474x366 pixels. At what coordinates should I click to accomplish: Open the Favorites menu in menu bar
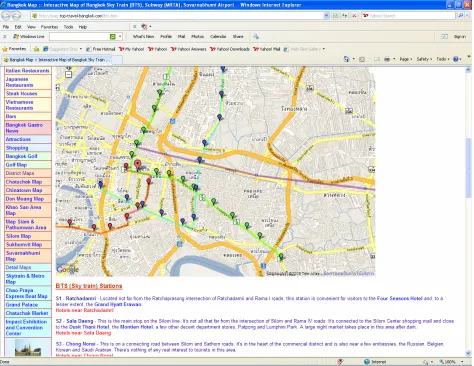49,27
